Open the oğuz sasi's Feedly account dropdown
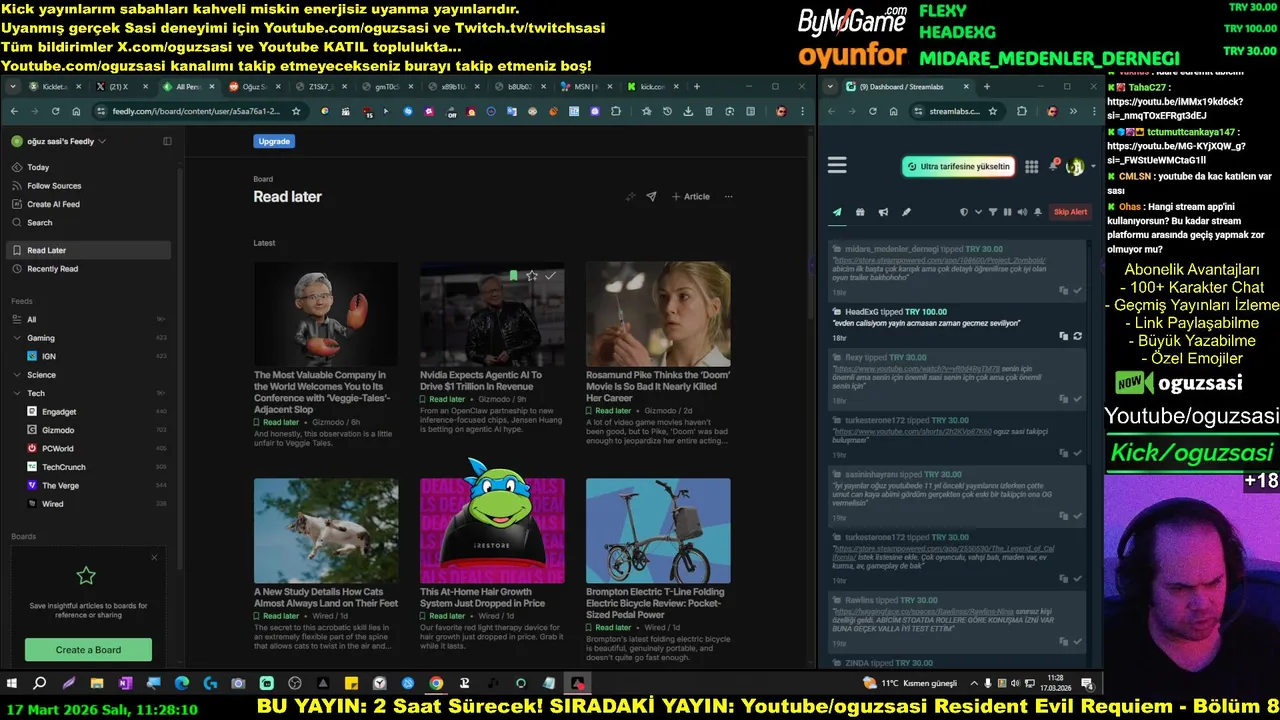1280x720 pixels. pos(58,141)
